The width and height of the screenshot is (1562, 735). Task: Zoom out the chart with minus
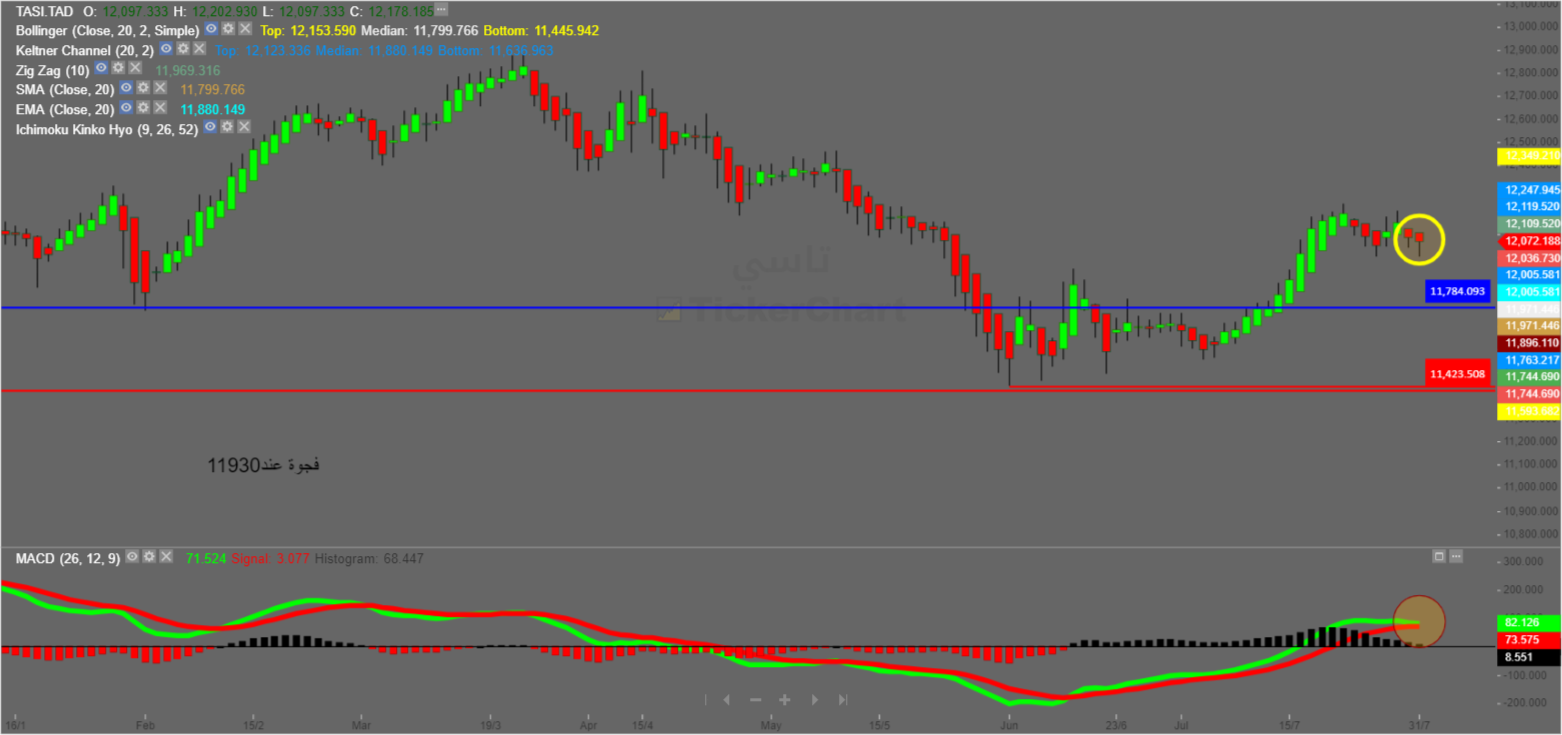(x=755, y=699)
